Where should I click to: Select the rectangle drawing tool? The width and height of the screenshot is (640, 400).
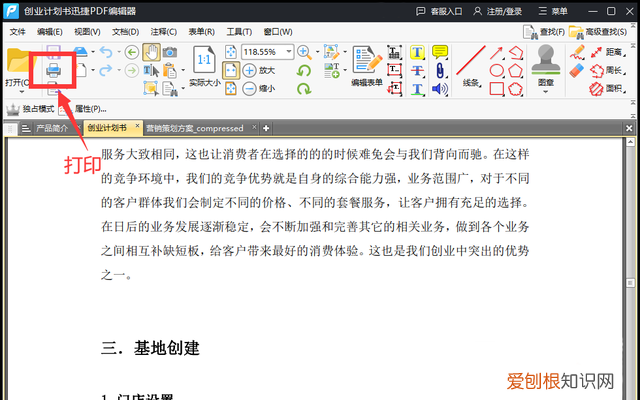tap(496, 88)
